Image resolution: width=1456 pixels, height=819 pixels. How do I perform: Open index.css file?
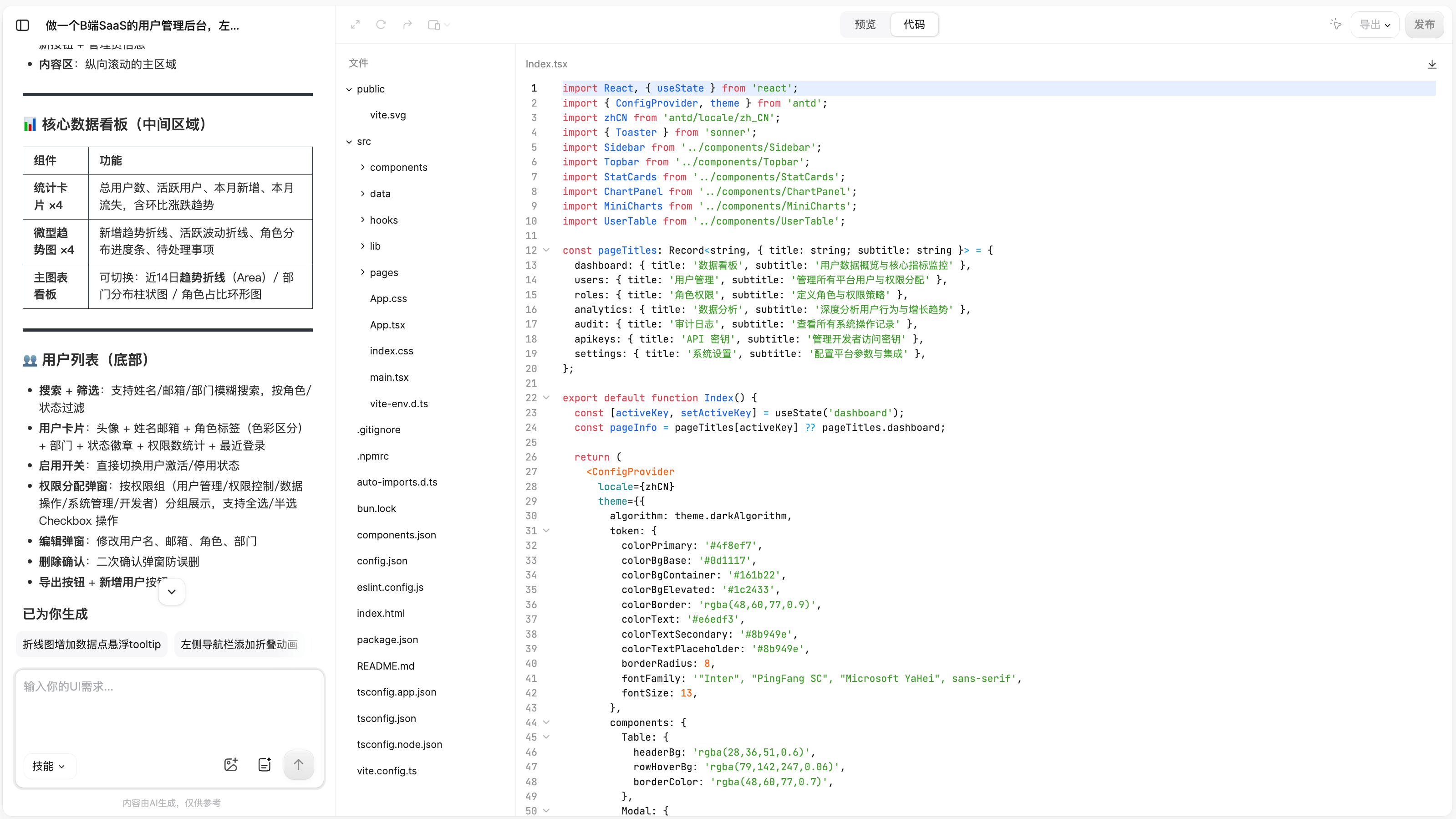[392, 351]
